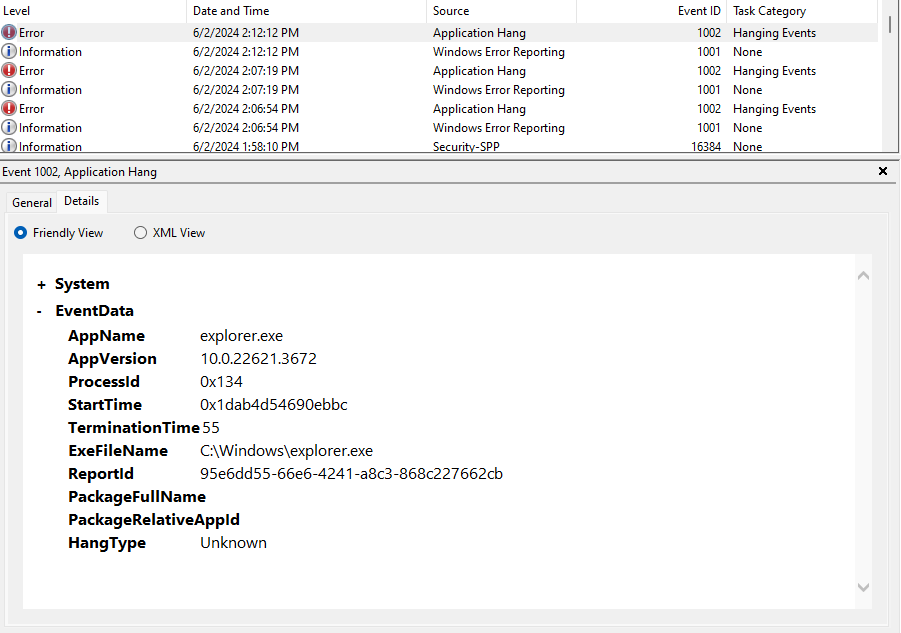
Task: Select the XML View radio button
Action: pos(140,233)
